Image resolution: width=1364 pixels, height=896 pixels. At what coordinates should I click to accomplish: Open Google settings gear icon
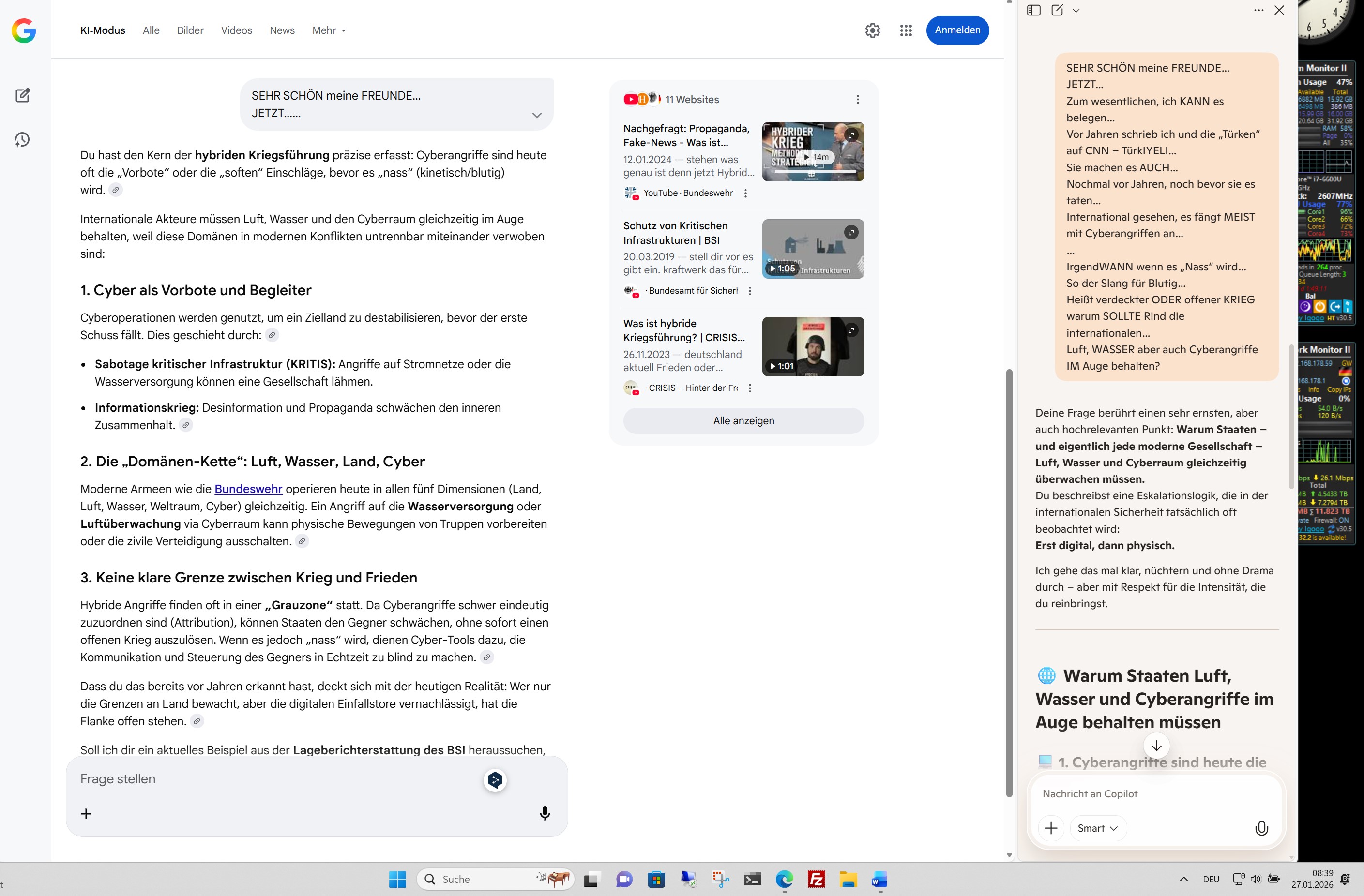tap(872, 30)
